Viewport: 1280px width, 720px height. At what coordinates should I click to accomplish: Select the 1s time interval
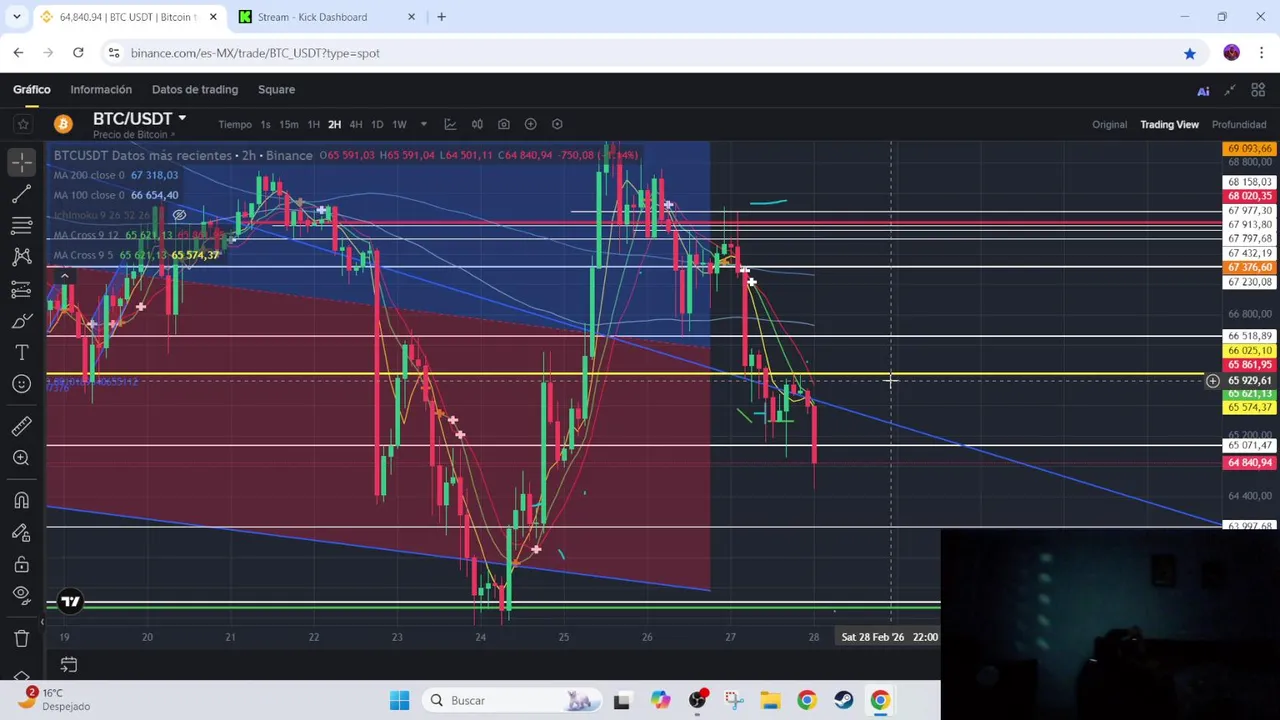point(265,124)
